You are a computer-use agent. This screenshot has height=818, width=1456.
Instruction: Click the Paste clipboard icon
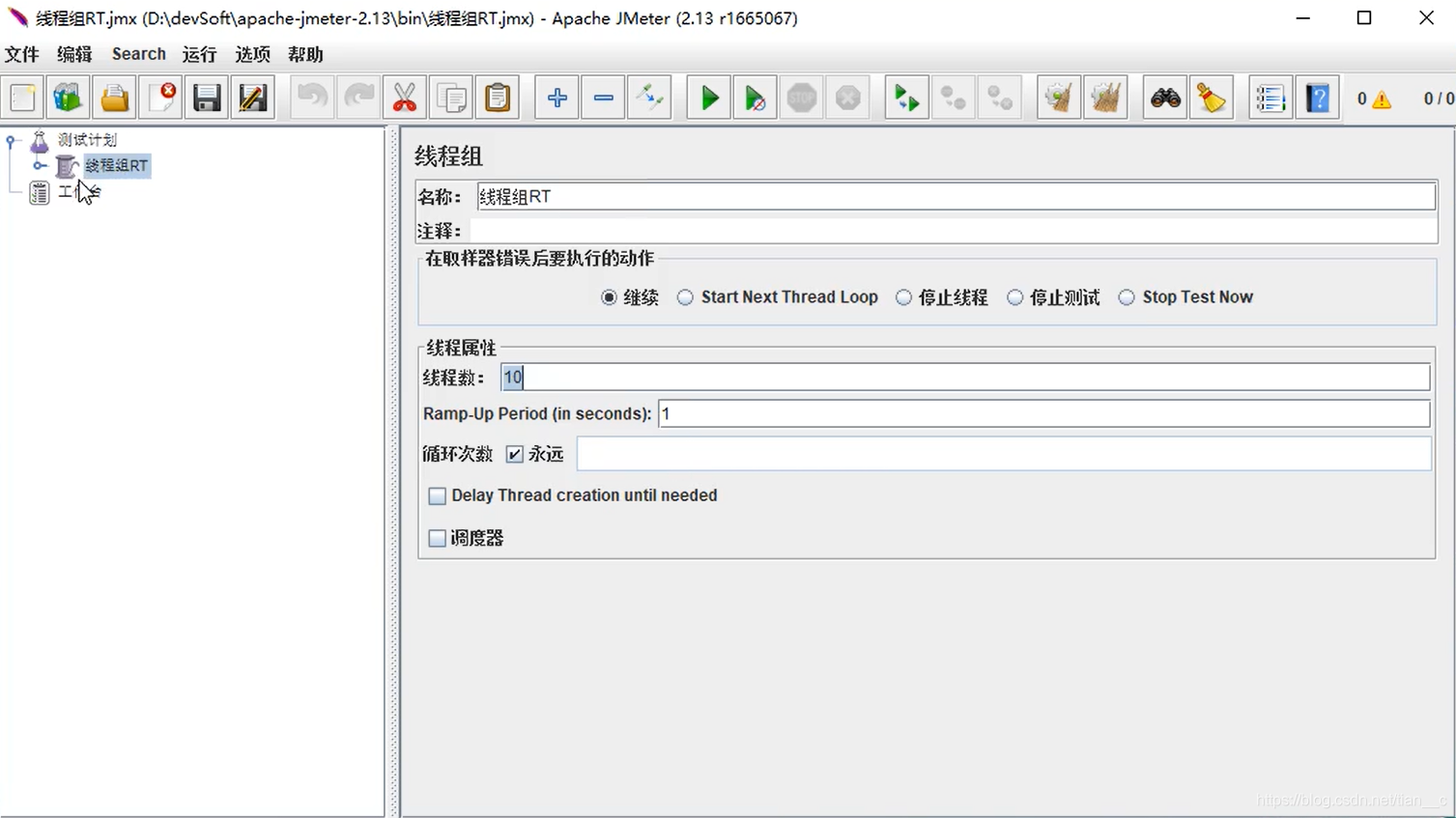(498, 98)
